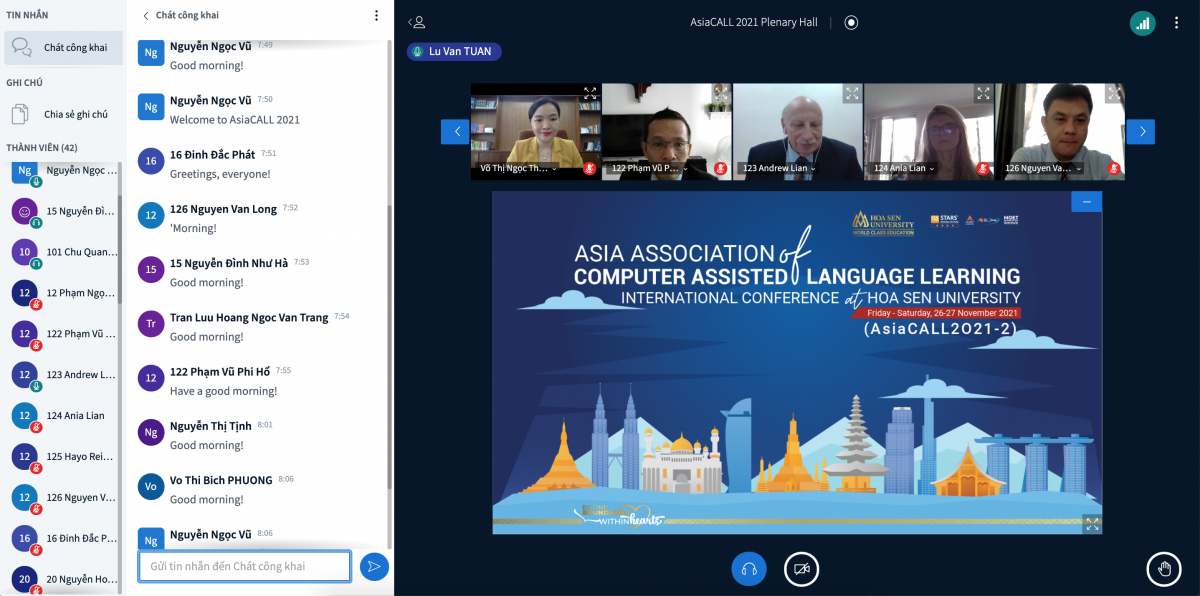This screenshot has width=1200, height=596.
Task: Show the previous page of webcams
Action: tap(455, 132)
